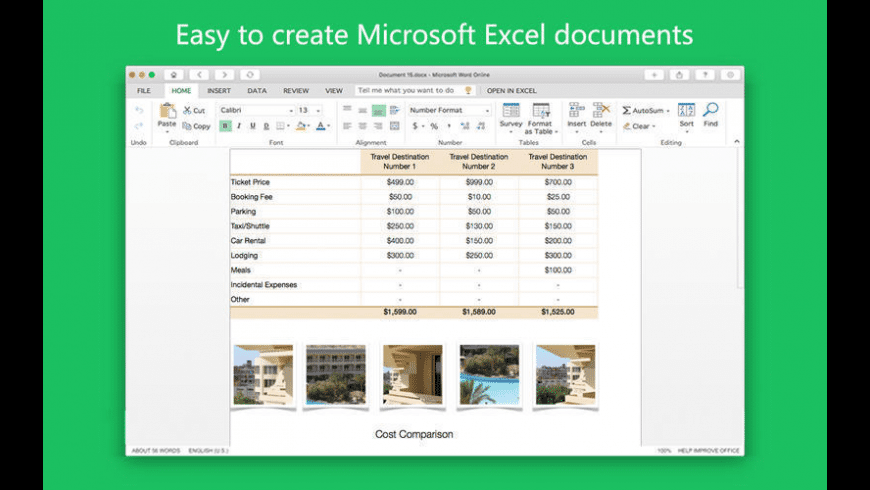Click the Paste clipboard icon
Screen dimensions: 870x490
pyautogui.click(x=167, y=112)
